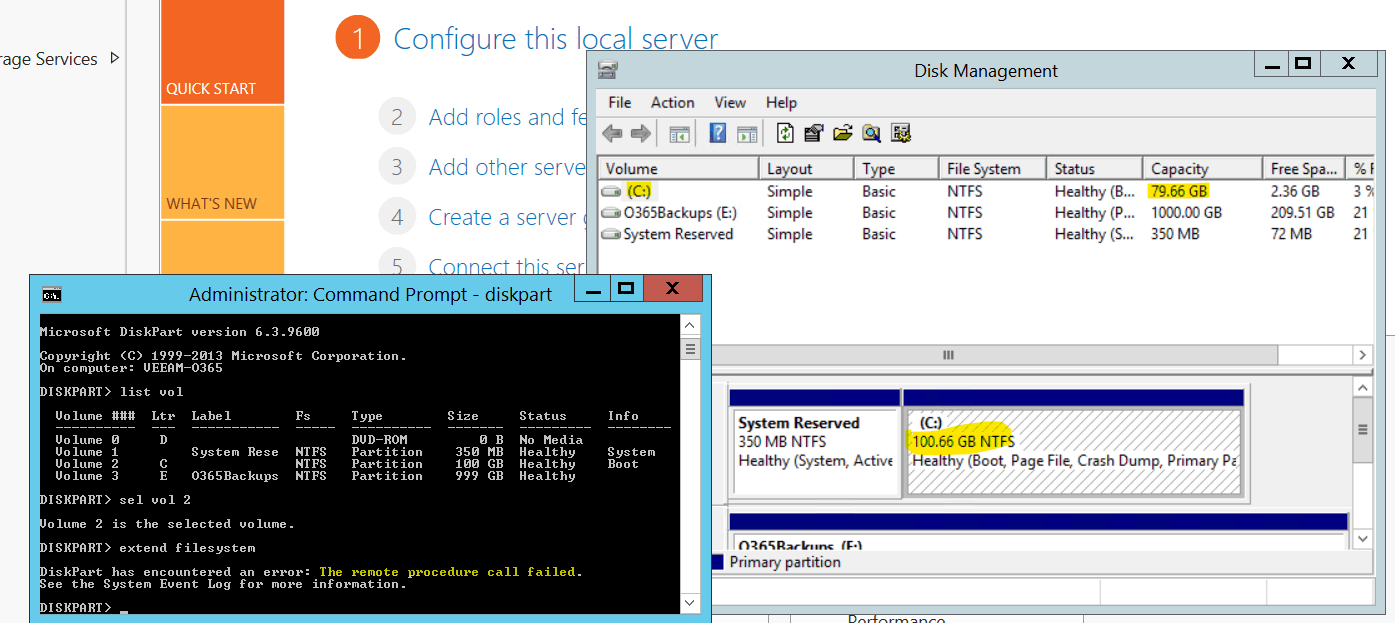Open the Help question-mark toolbar icon
1395x623 pixels.
point(717,133)
